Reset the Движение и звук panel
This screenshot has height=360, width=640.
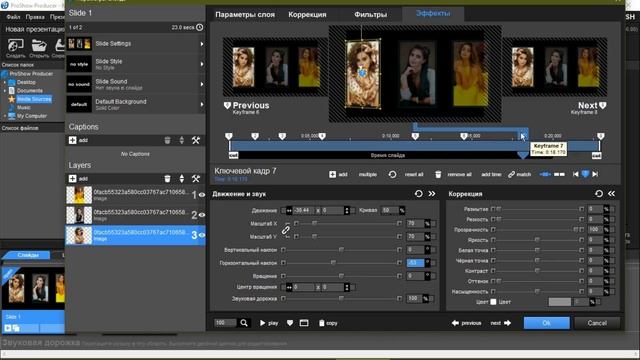418,194
